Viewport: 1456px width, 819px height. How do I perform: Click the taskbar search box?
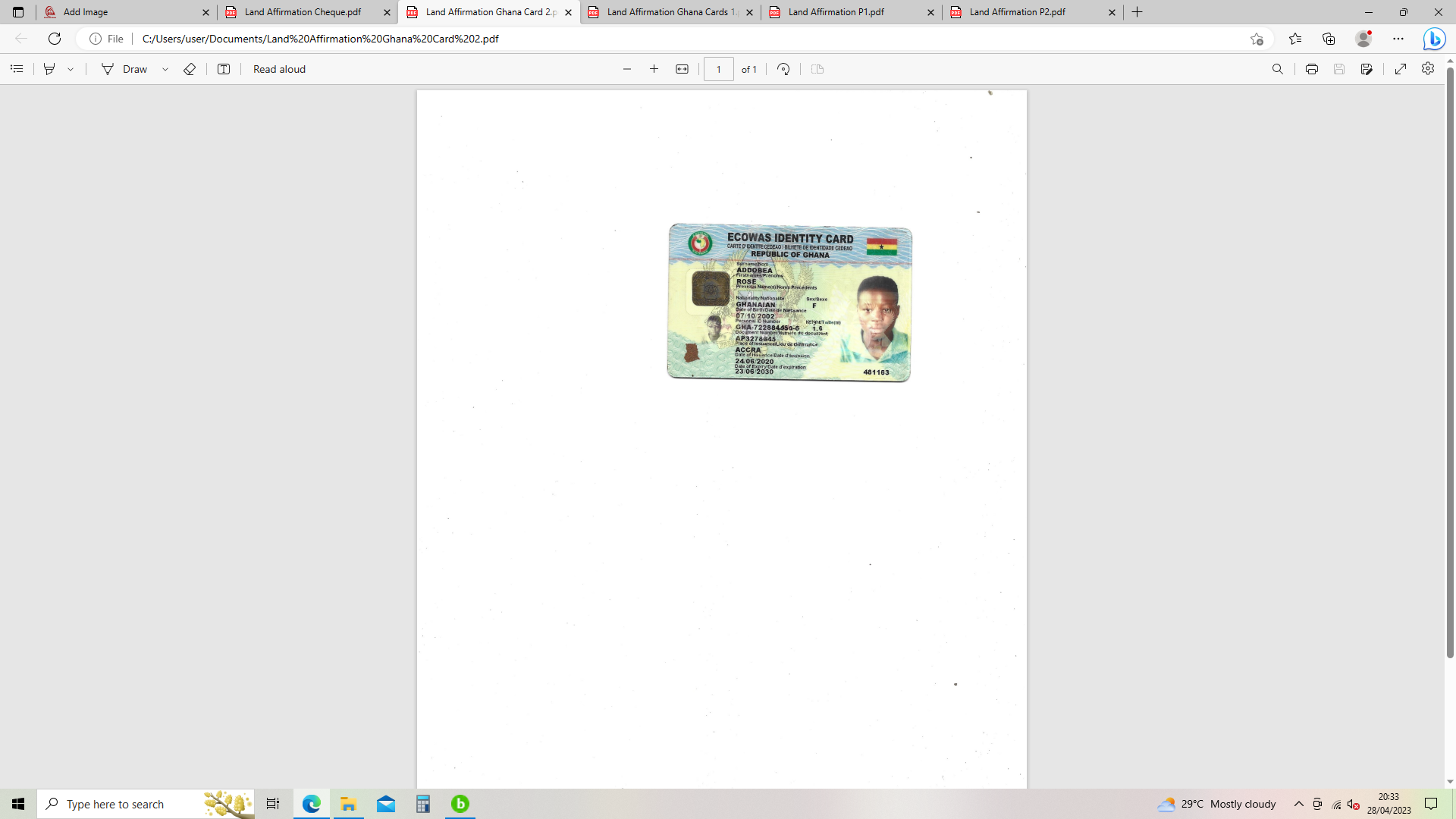pyautogui.click(x=146, y=804)
